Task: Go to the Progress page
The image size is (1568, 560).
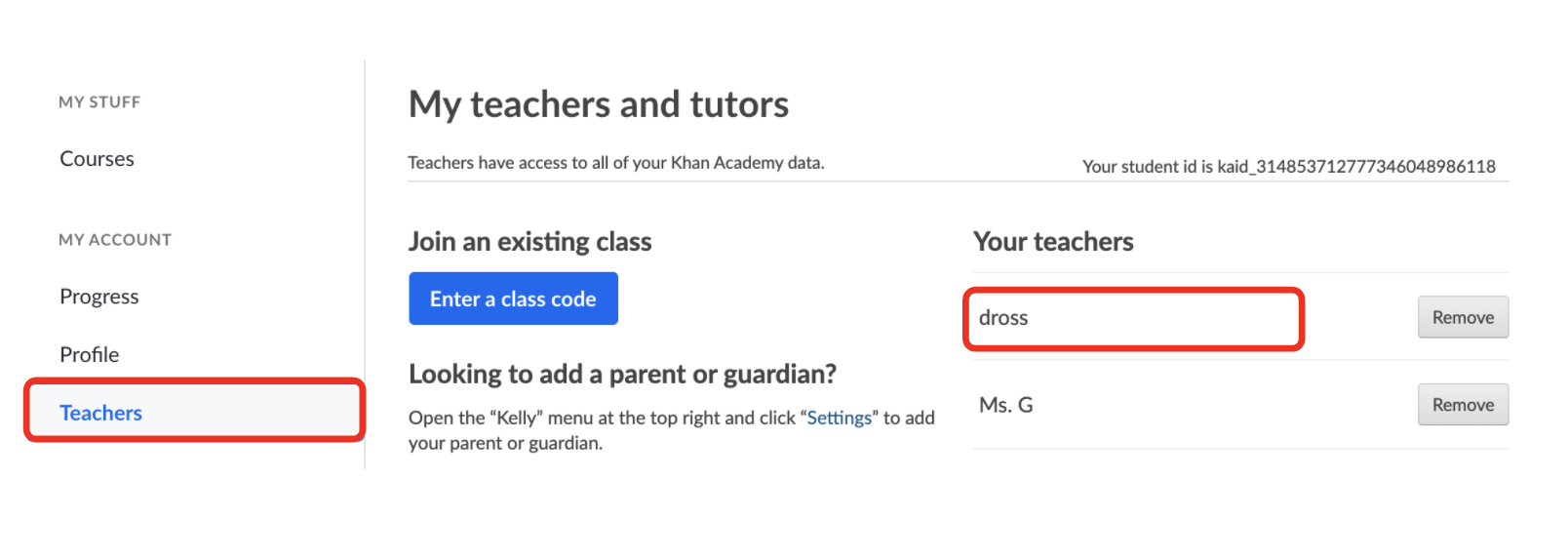Action: [x=98, y=297]
